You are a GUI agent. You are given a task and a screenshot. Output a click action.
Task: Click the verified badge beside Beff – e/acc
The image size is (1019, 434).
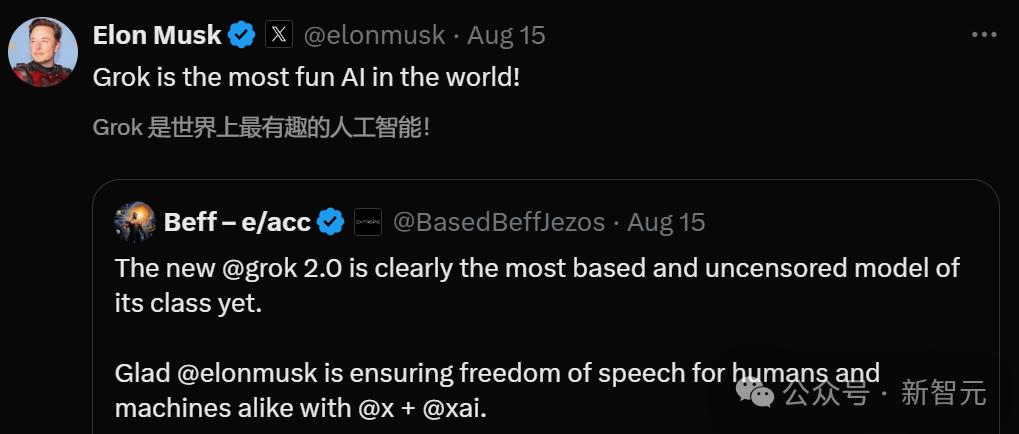point(331,222)
